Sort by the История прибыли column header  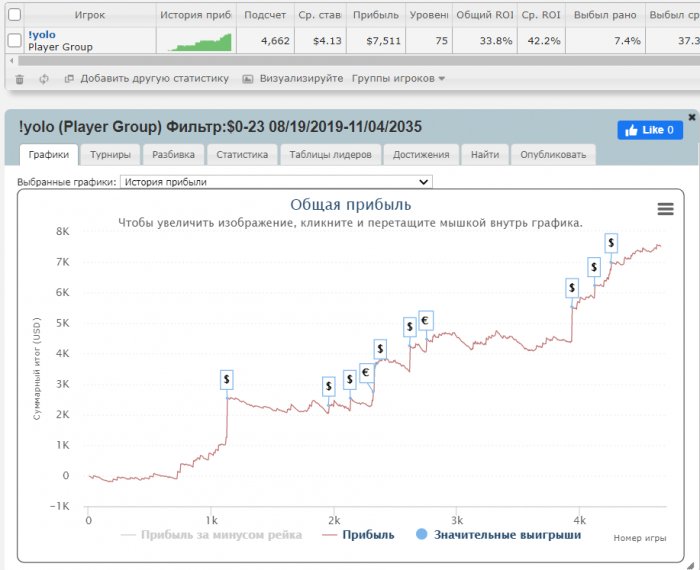pos(196,15)
